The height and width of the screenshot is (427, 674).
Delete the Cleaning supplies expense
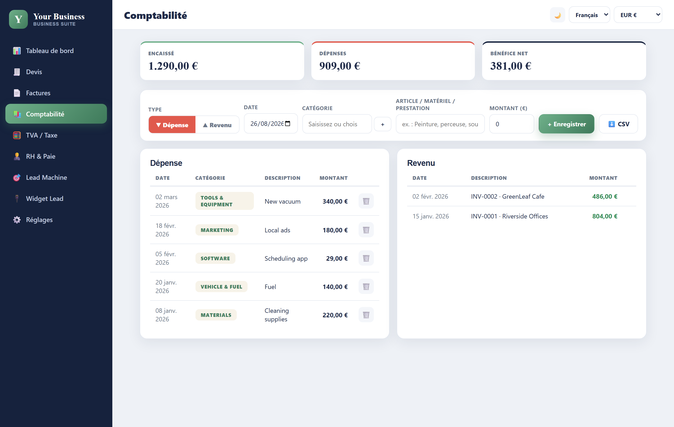[366, 315]
